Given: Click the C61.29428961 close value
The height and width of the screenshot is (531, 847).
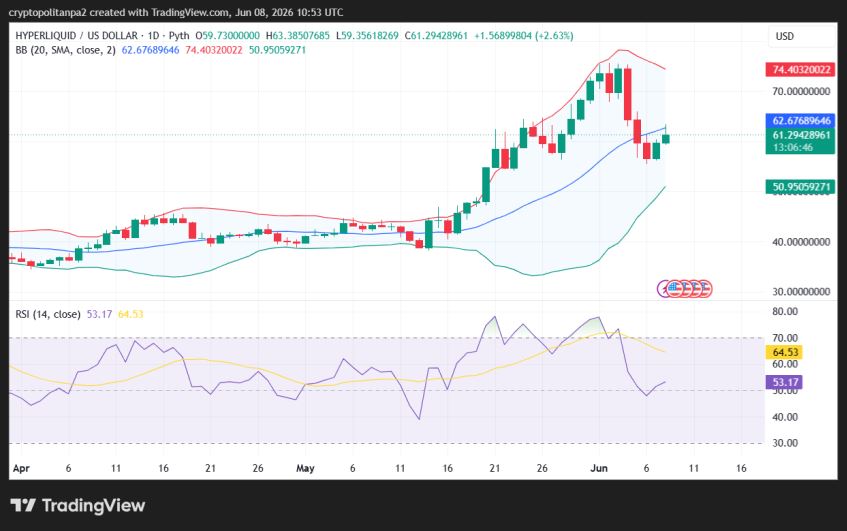Looking at the screenshot, I should tap(436, 36).
